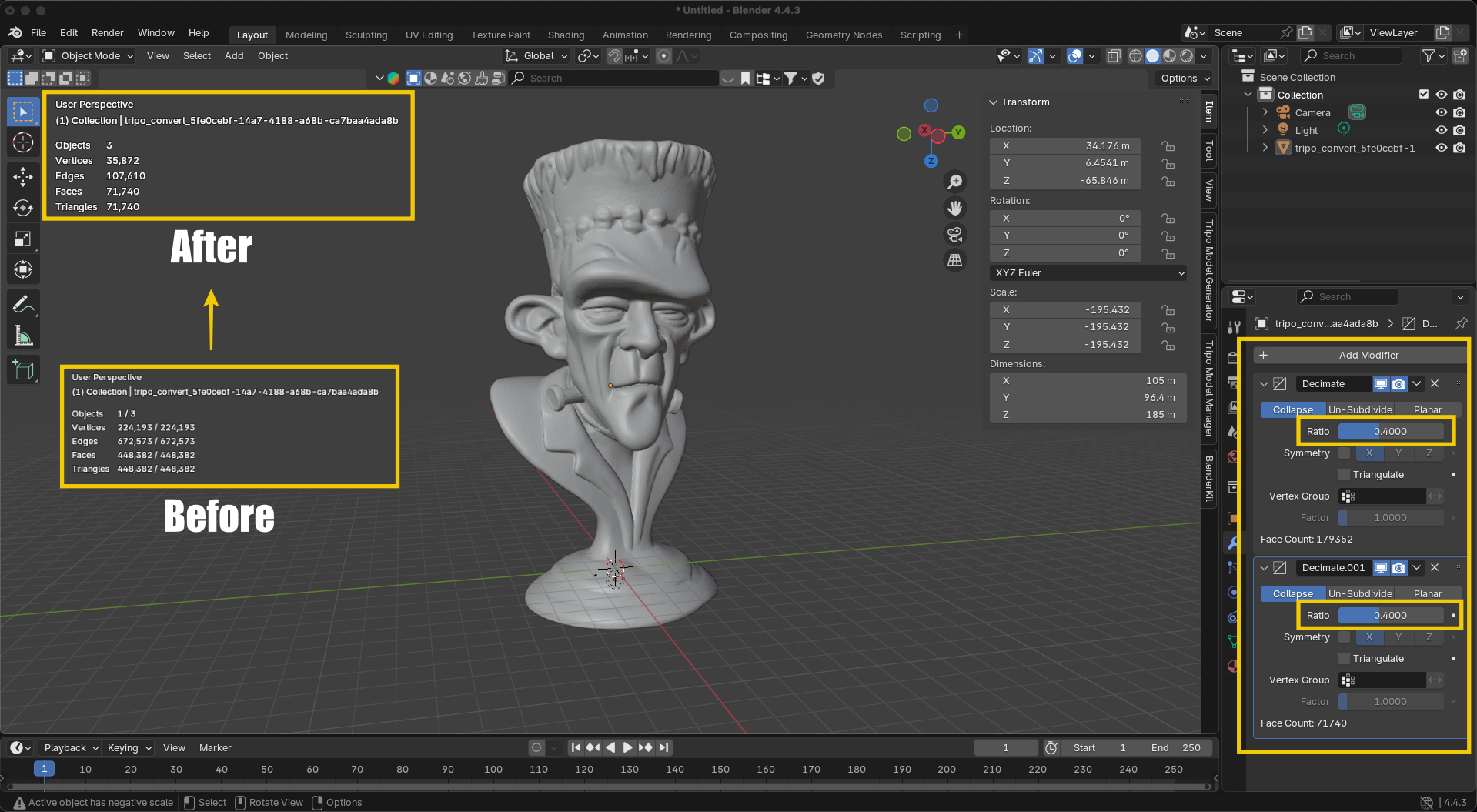Click the outliner Search field
The height and width of the screenshot is (812, 1477).
coord(1351,56)
